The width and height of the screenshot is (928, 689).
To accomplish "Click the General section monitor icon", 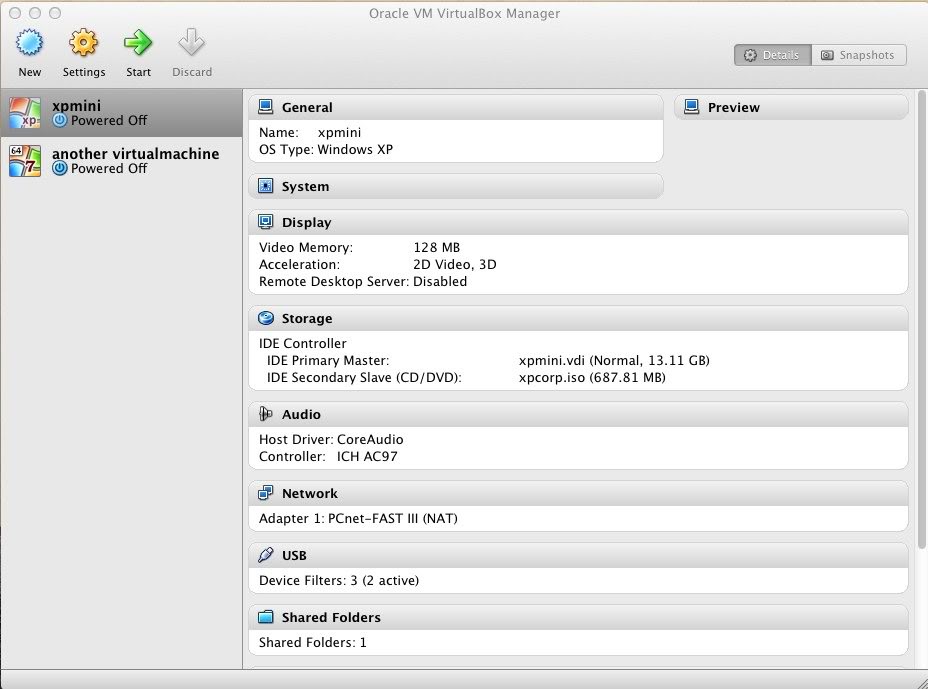I will [266, 107].
